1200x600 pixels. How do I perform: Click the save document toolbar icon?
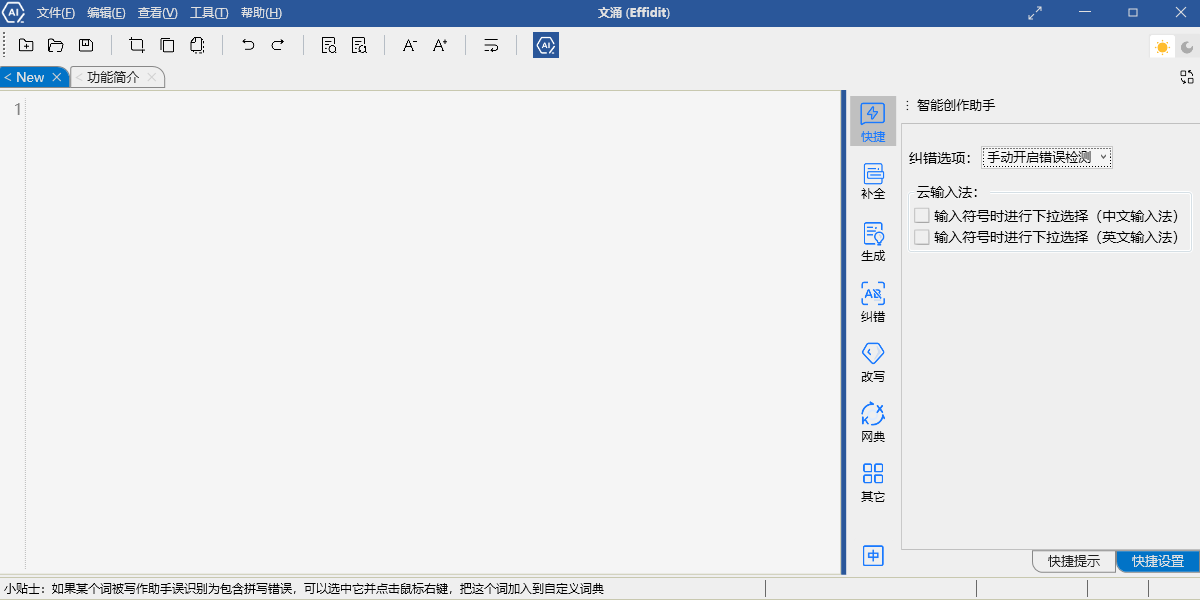85,44
